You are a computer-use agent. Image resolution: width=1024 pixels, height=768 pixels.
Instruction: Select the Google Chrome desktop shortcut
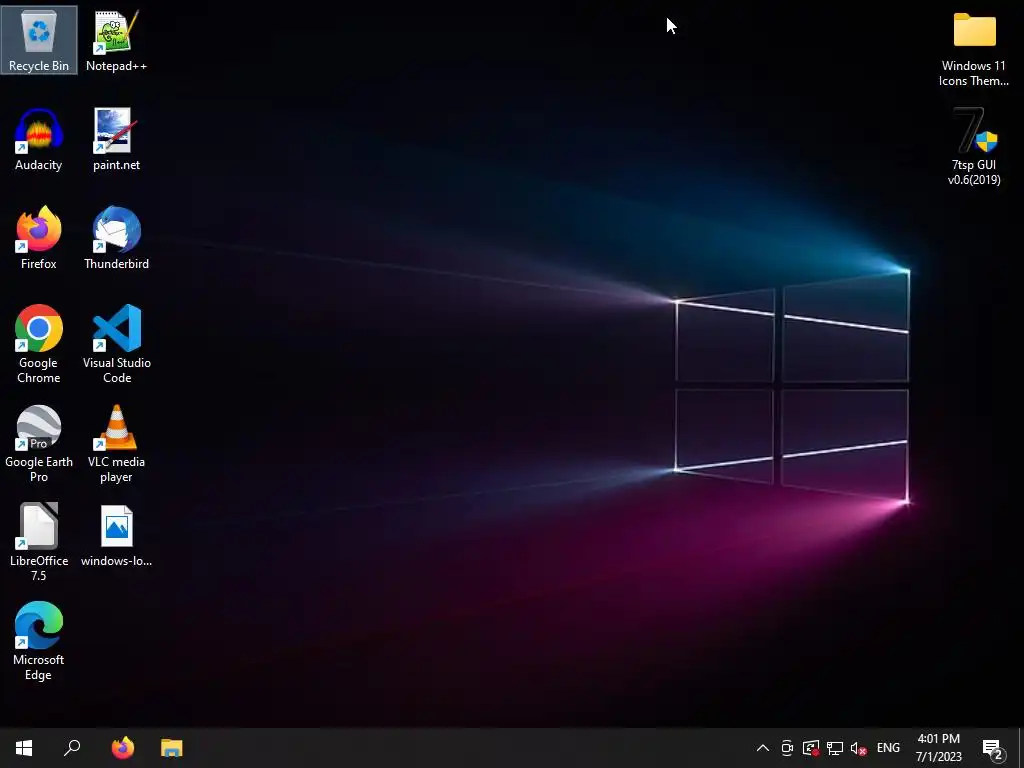pyautogui.click(x=39, y=344)
